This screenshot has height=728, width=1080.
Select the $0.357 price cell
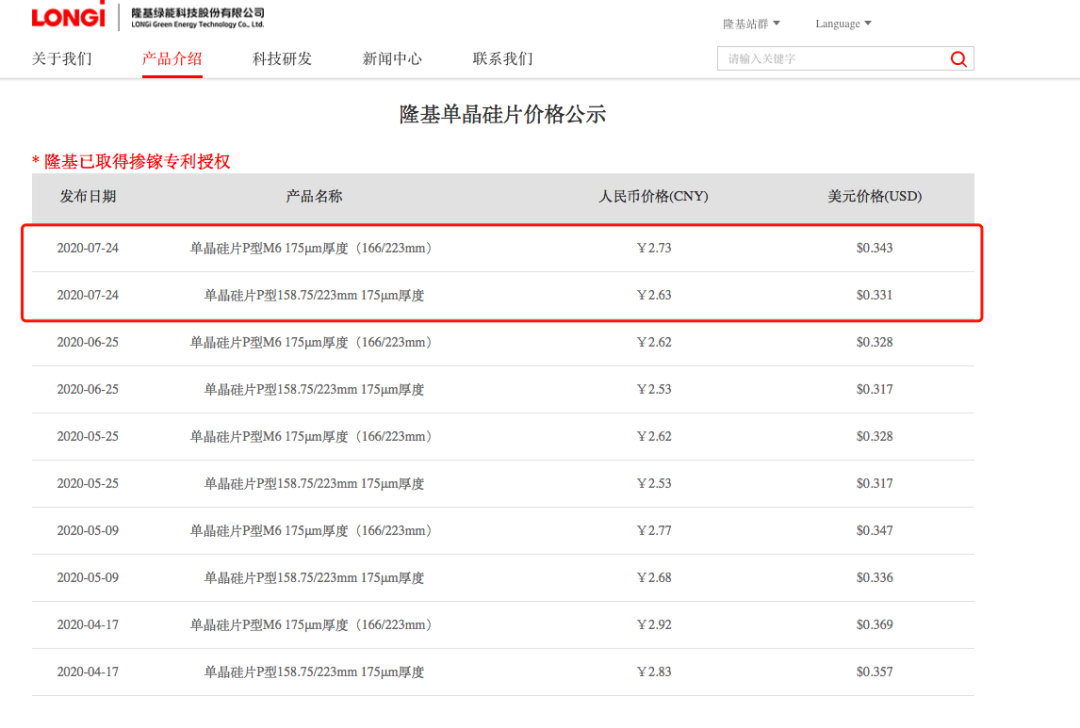875,672
